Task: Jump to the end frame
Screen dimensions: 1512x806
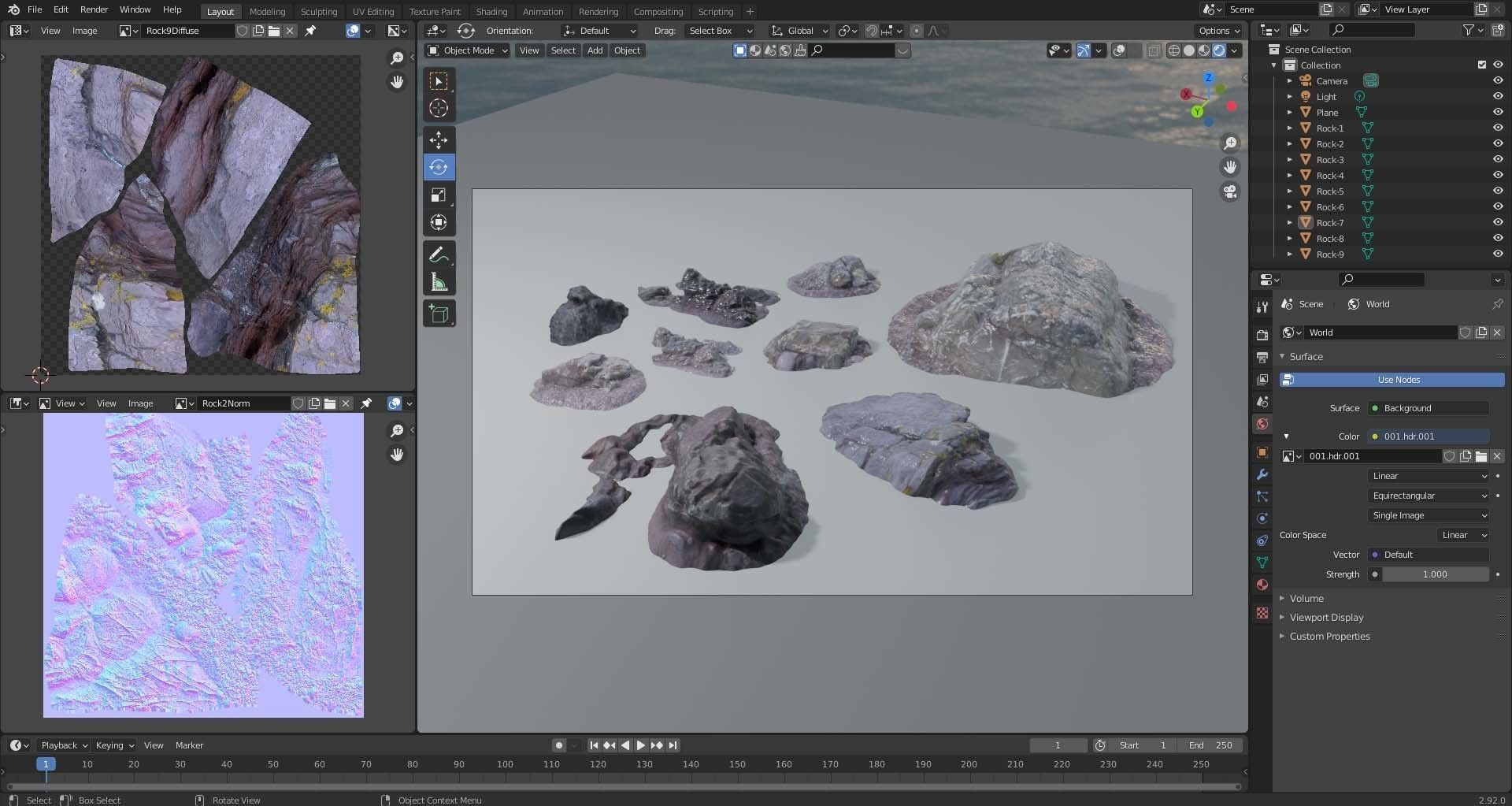Action: [673, 745]
